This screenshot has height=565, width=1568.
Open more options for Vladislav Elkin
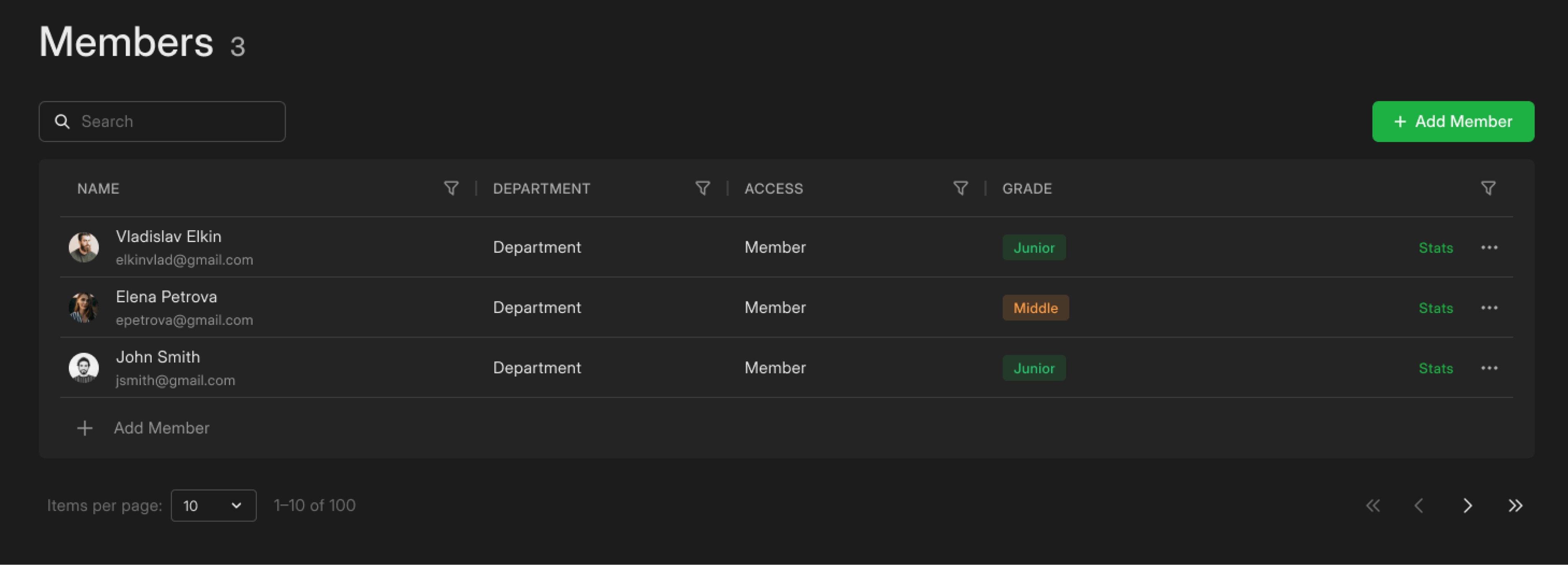[x=1489, y=247]
